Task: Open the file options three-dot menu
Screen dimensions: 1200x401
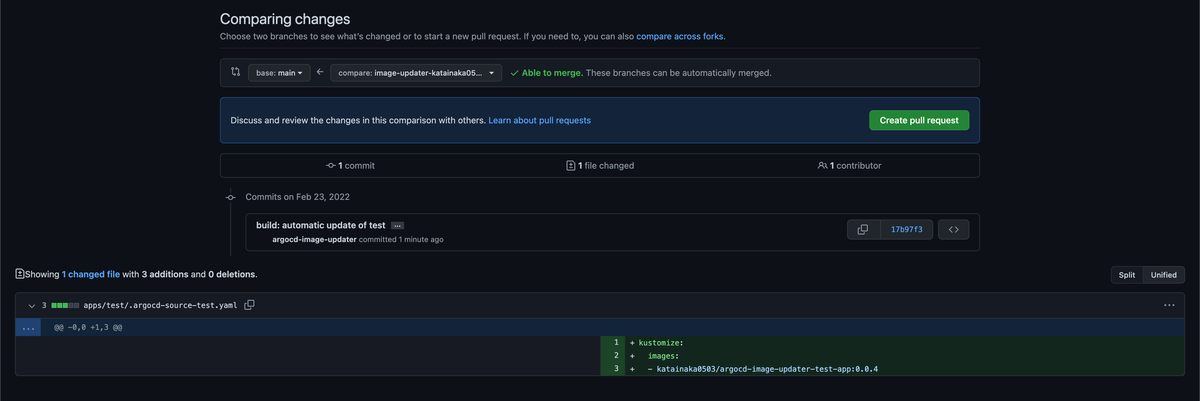Action: [1169, 305]
